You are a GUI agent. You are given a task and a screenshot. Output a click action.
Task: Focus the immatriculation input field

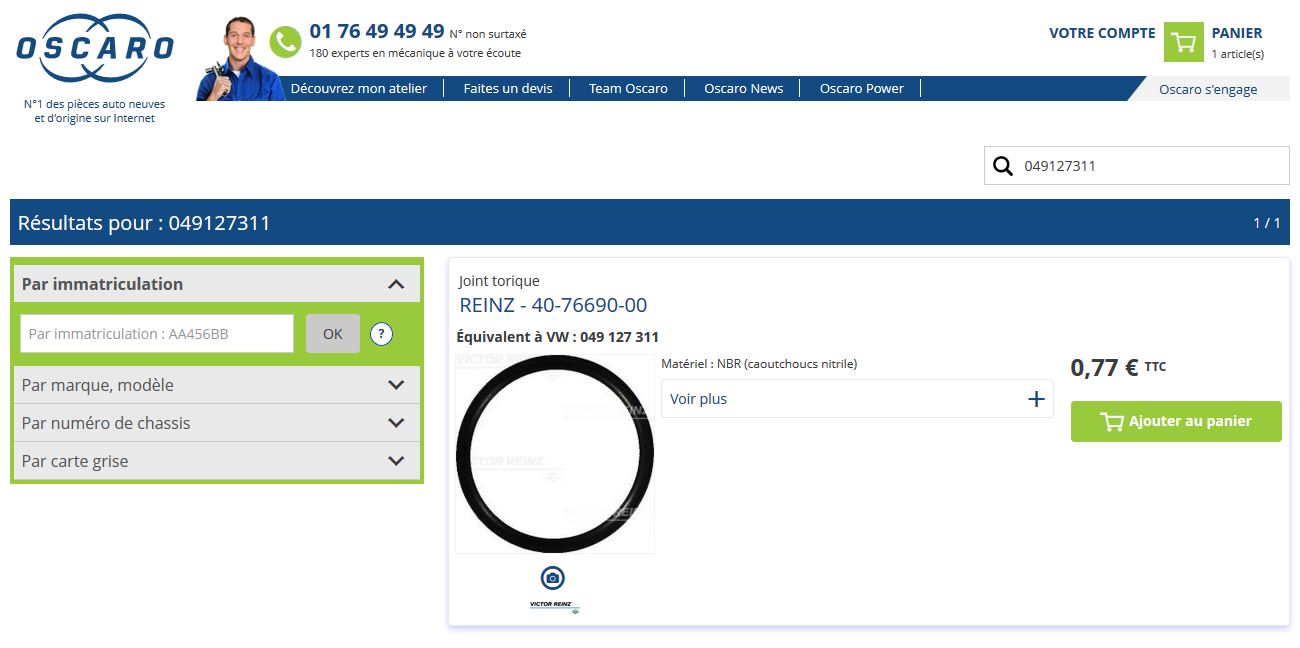[157, 334]
